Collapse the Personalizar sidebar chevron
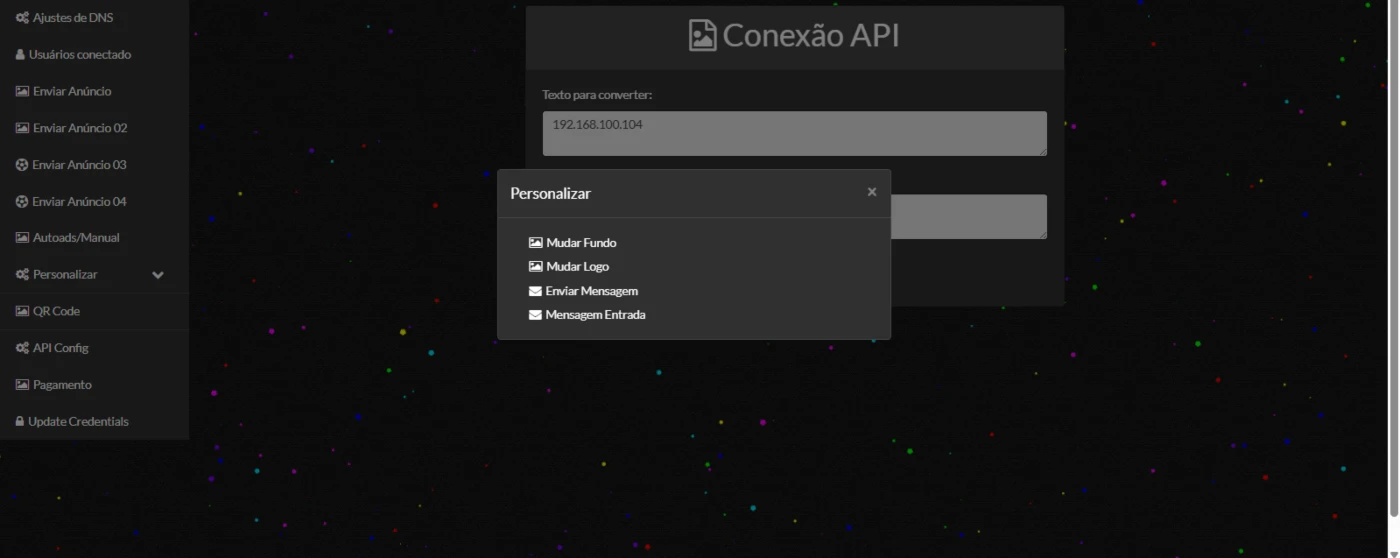The image size is (1400, 558). pyautogui.click(x=158, y=275)
